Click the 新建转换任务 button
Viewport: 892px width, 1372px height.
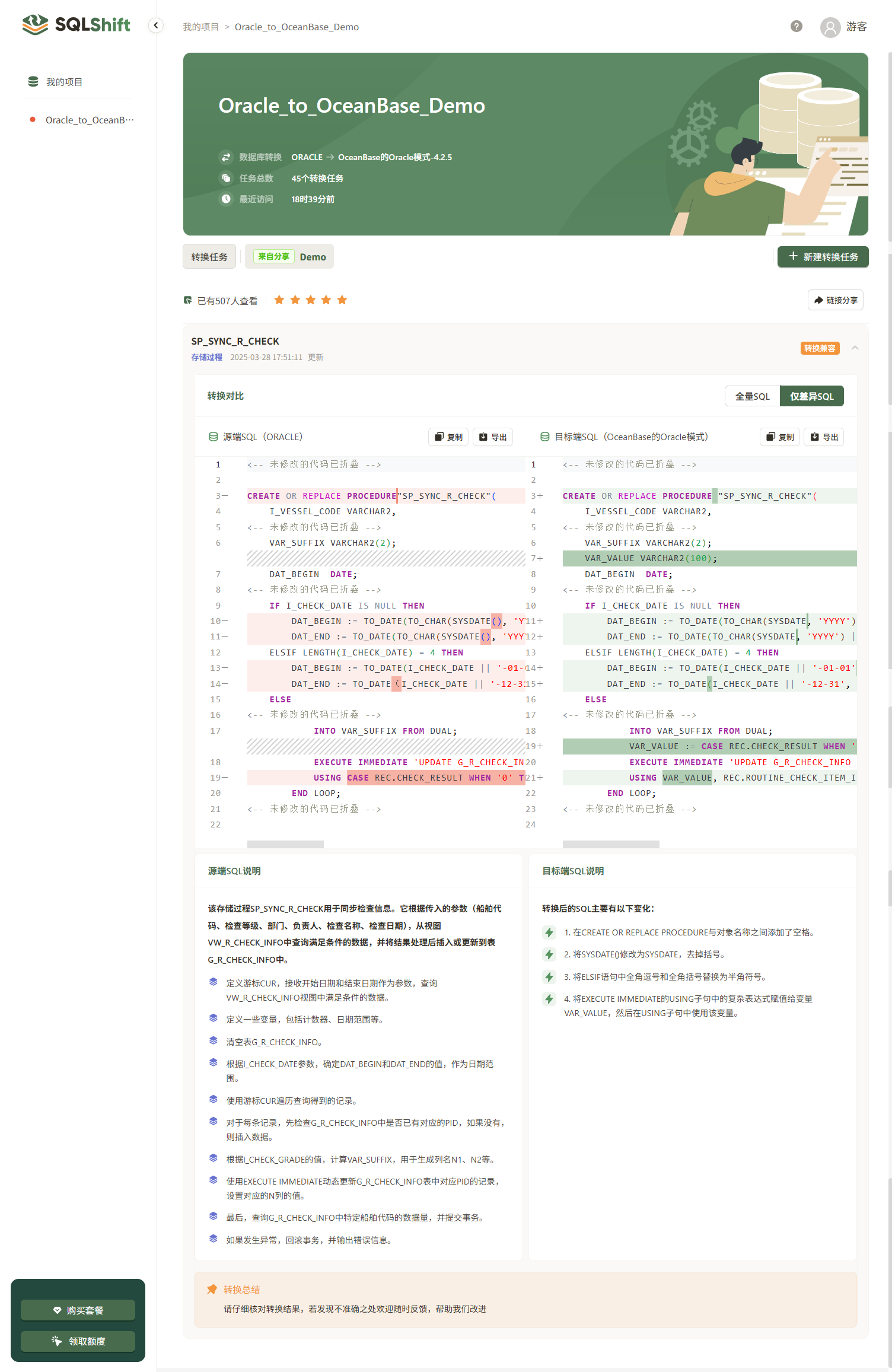click(823, 257)
